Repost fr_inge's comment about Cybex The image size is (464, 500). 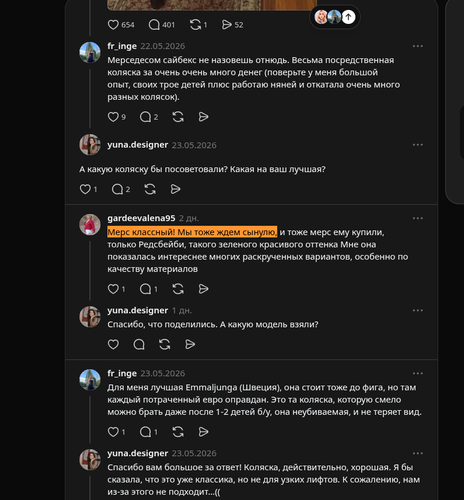[x=178, y=117]
